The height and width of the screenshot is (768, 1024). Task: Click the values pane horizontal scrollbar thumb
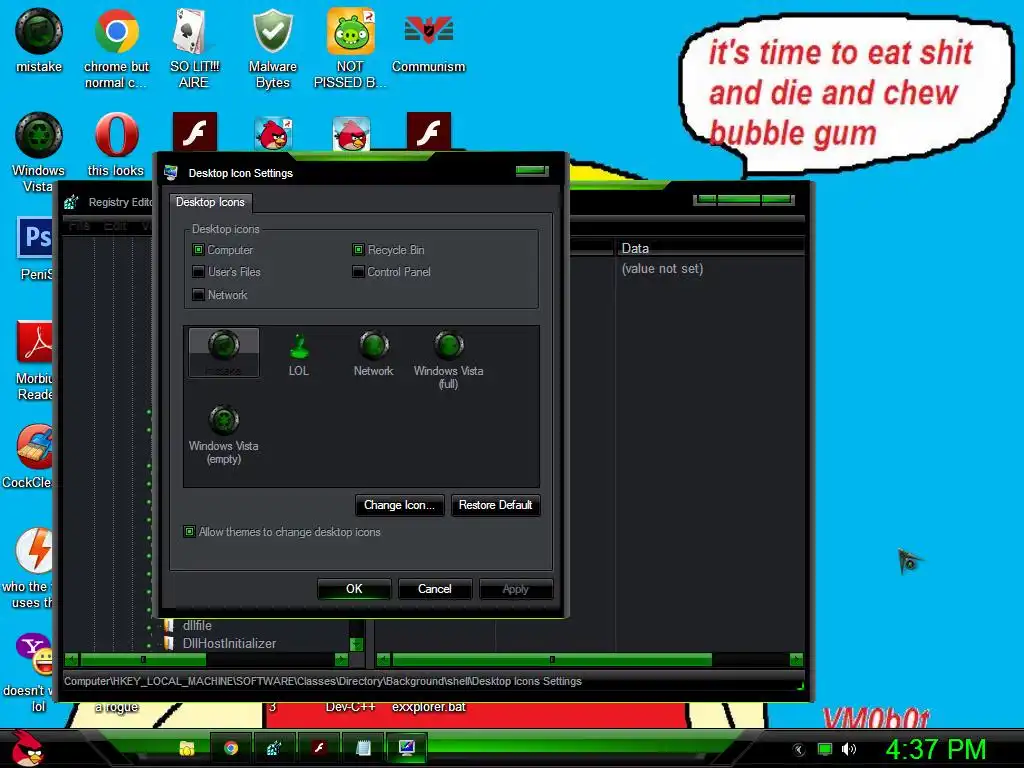click(552, 660)
